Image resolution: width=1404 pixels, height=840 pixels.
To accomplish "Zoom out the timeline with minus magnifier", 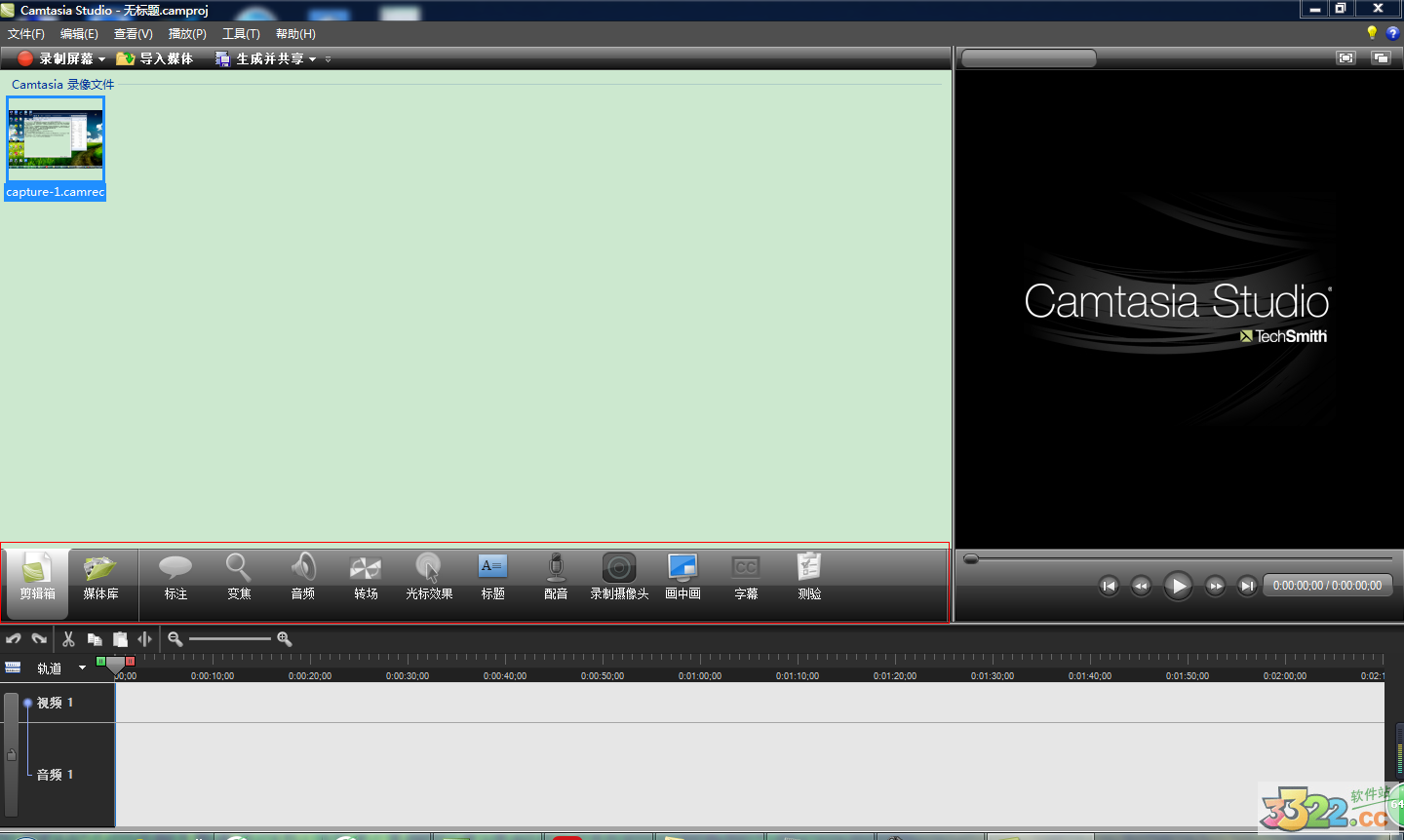I will 175,639.
